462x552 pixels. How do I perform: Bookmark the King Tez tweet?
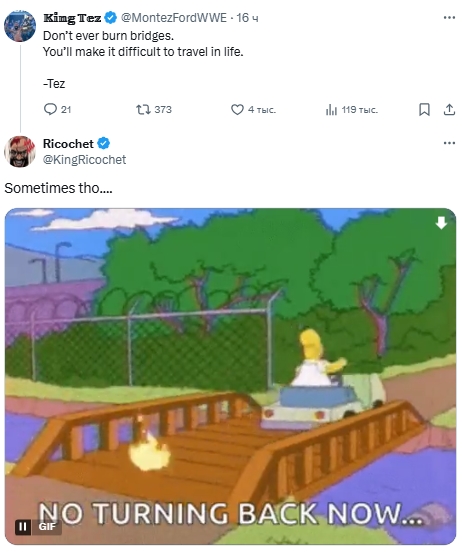(x=424, y=109)
